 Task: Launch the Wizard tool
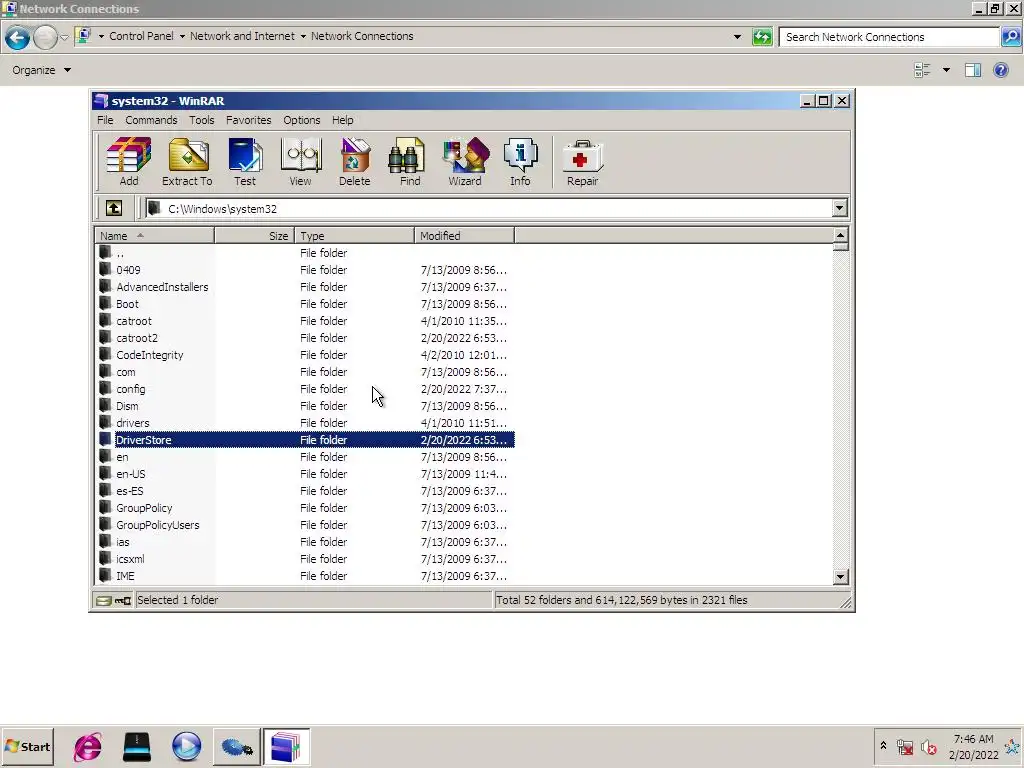click(465, 162)
